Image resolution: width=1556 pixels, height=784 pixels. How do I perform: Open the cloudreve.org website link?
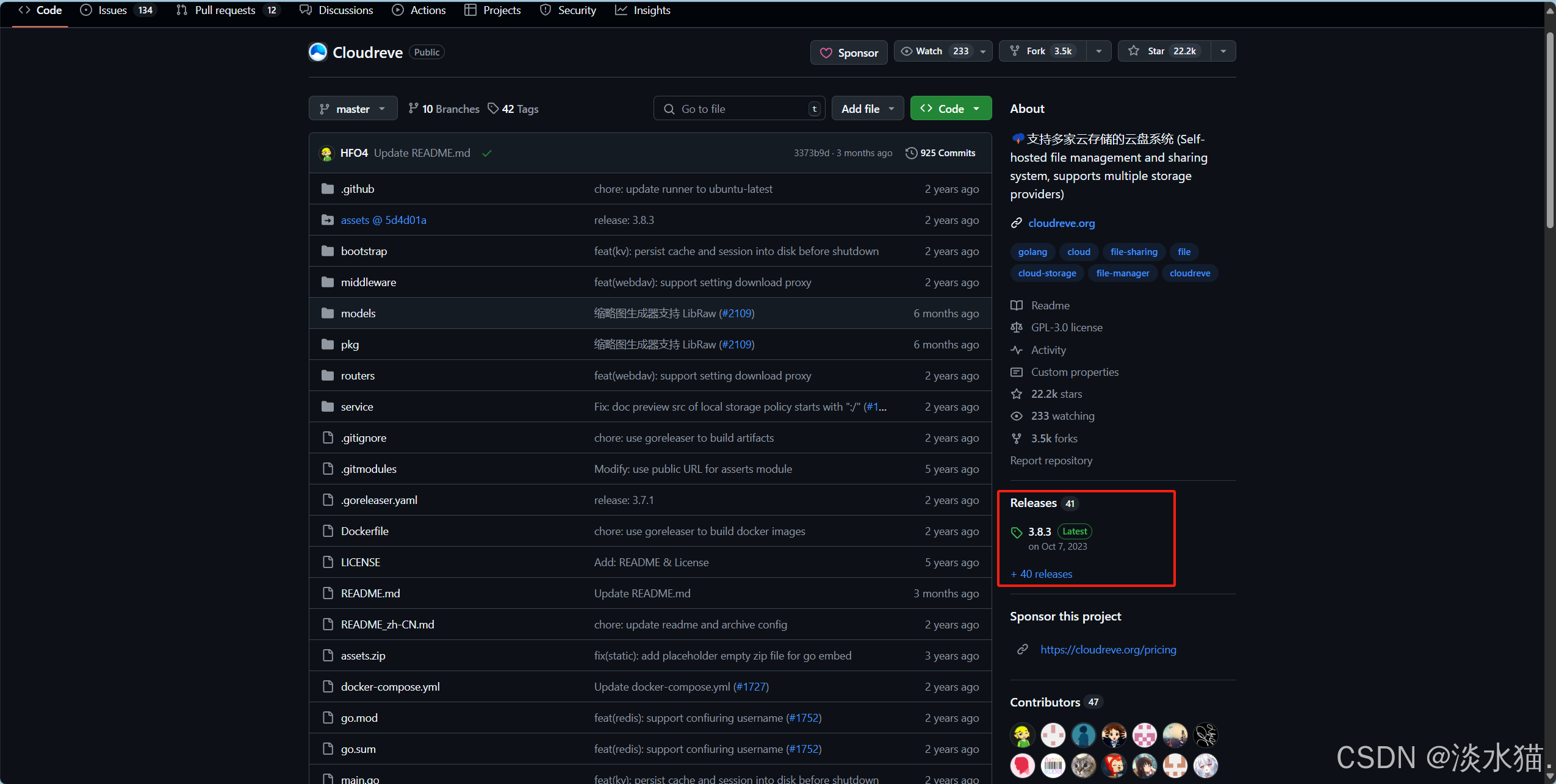coord(1061,223)
